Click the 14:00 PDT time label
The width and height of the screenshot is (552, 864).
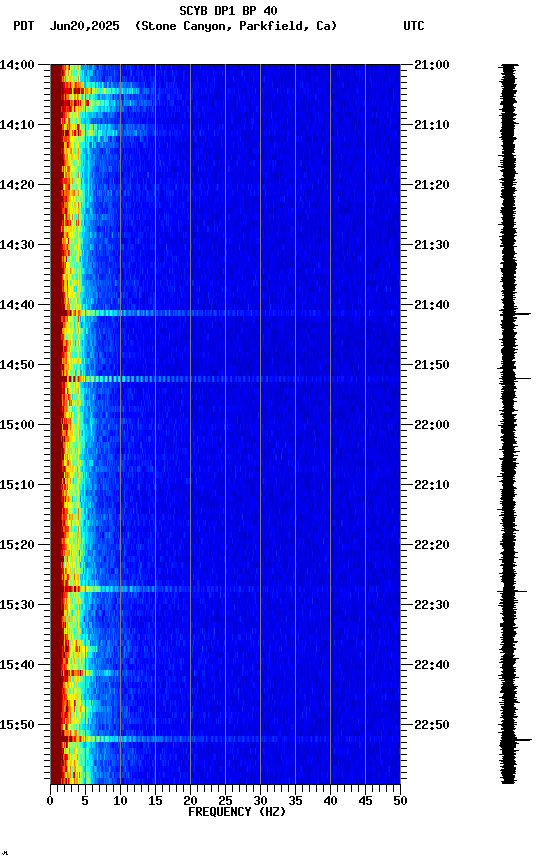tap(17, 65)
